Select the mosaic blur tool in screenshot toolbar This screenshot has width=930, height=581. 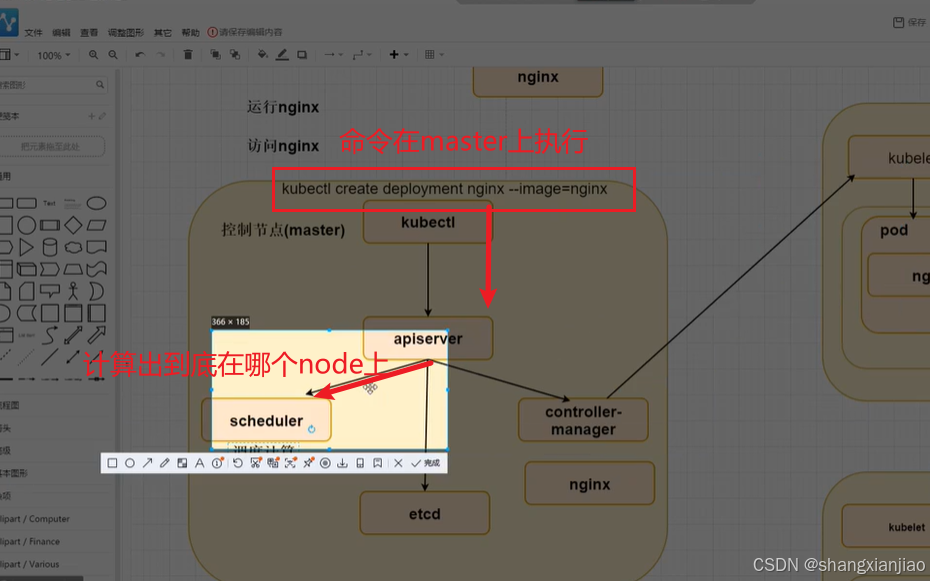tap(182, 463)
